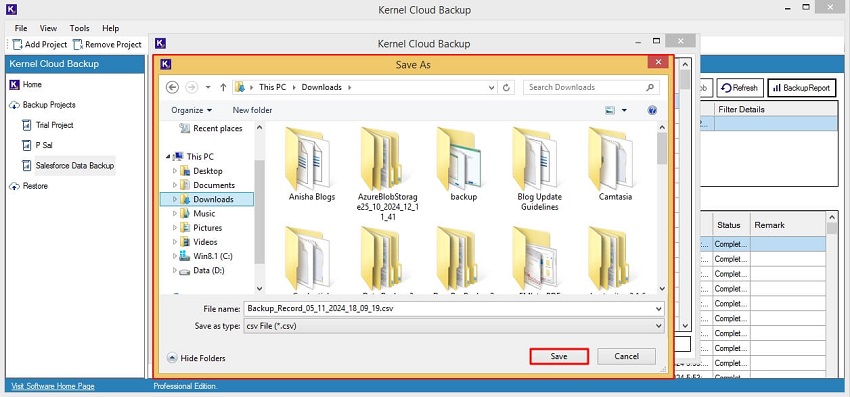Open the Save As help icon

point(652,110)
